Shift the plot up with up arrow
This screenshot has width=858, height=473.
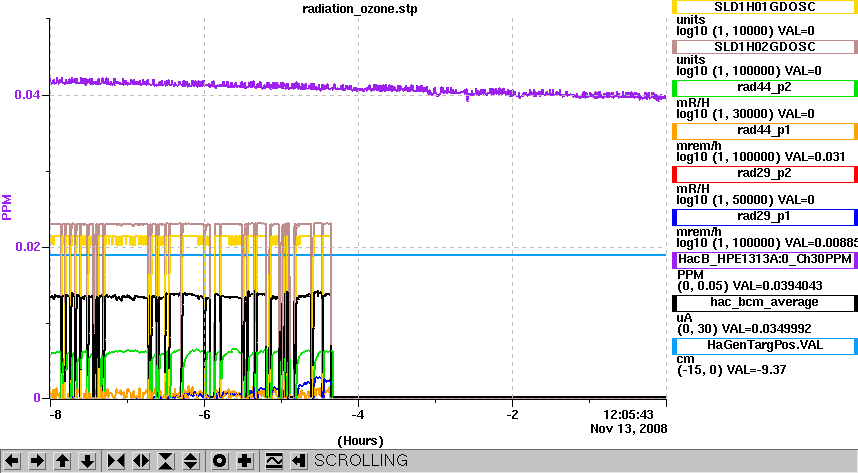62,461
